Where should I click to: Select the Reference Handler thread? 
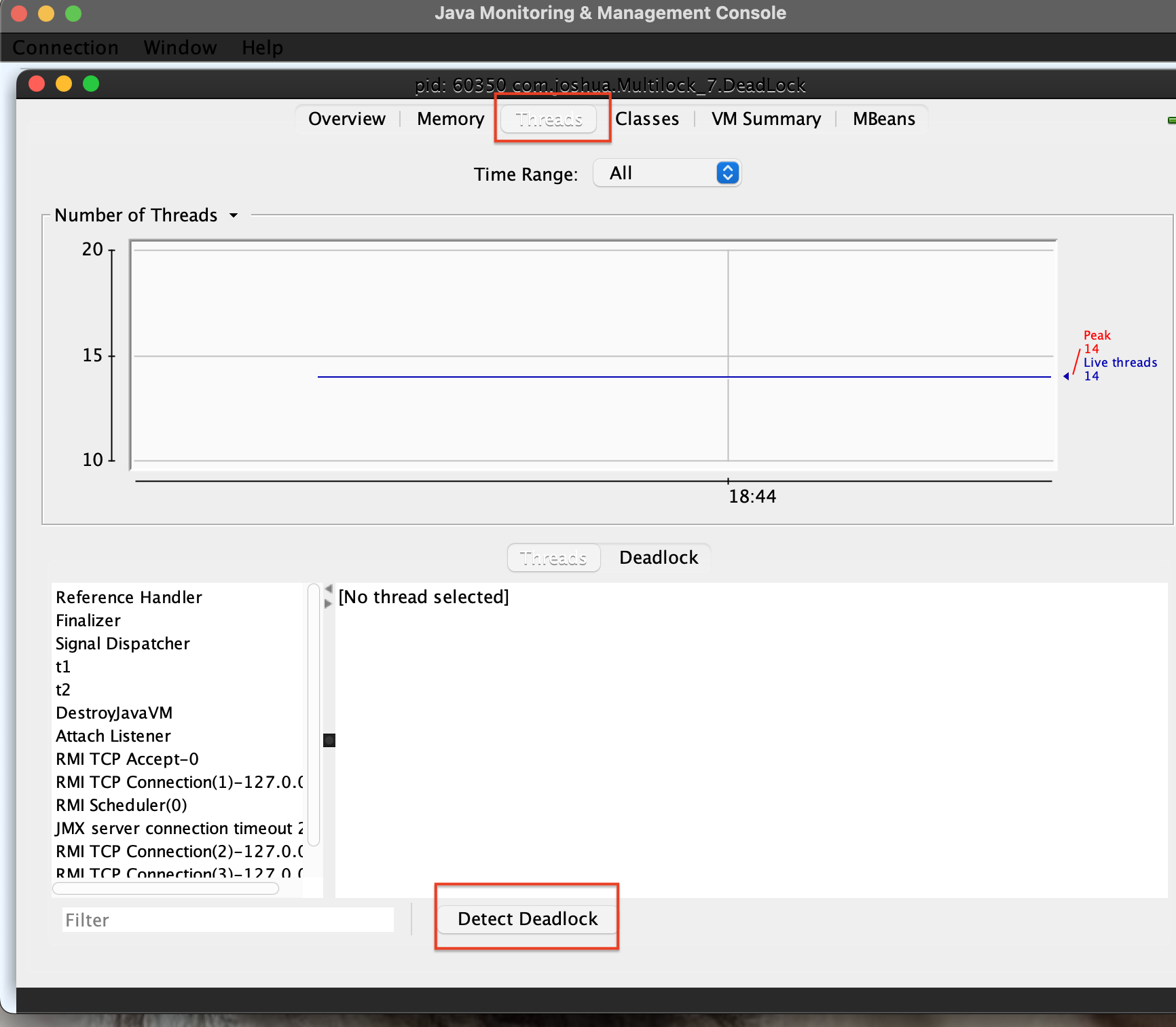pos(128,597)
